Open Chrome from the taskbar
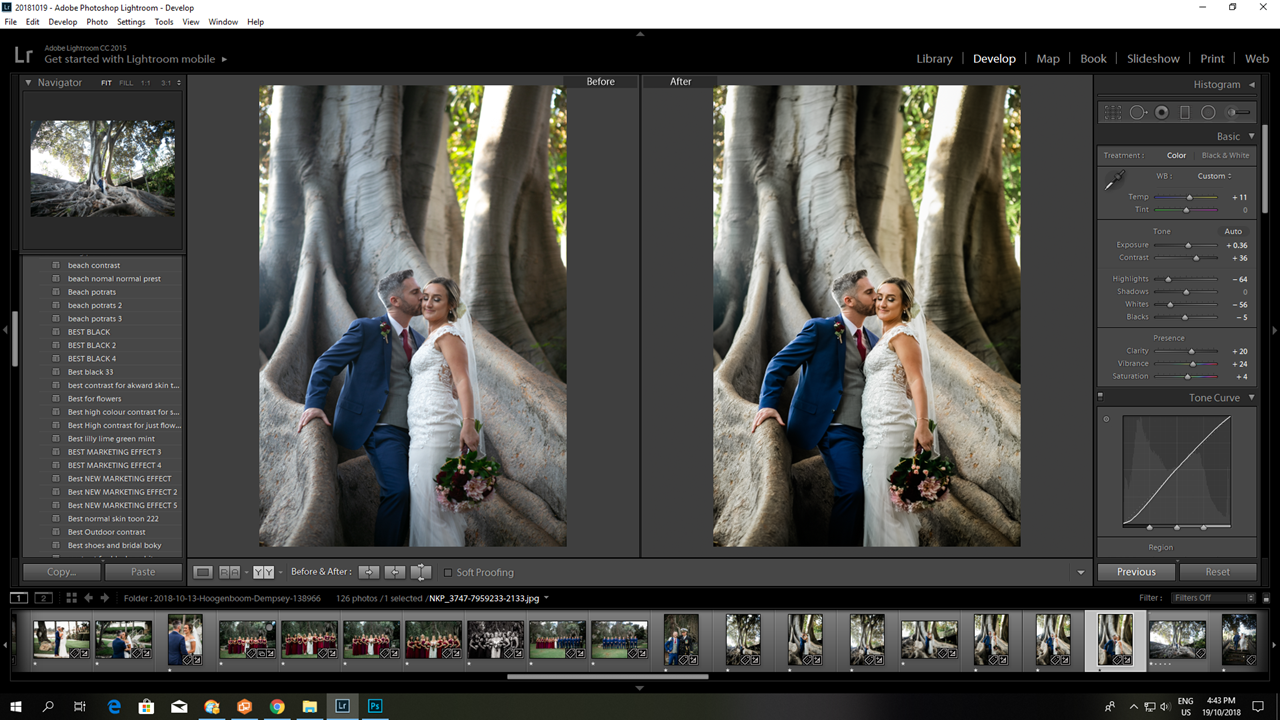The width and height of the screenshot is (1280, 720). pos(277,706)
